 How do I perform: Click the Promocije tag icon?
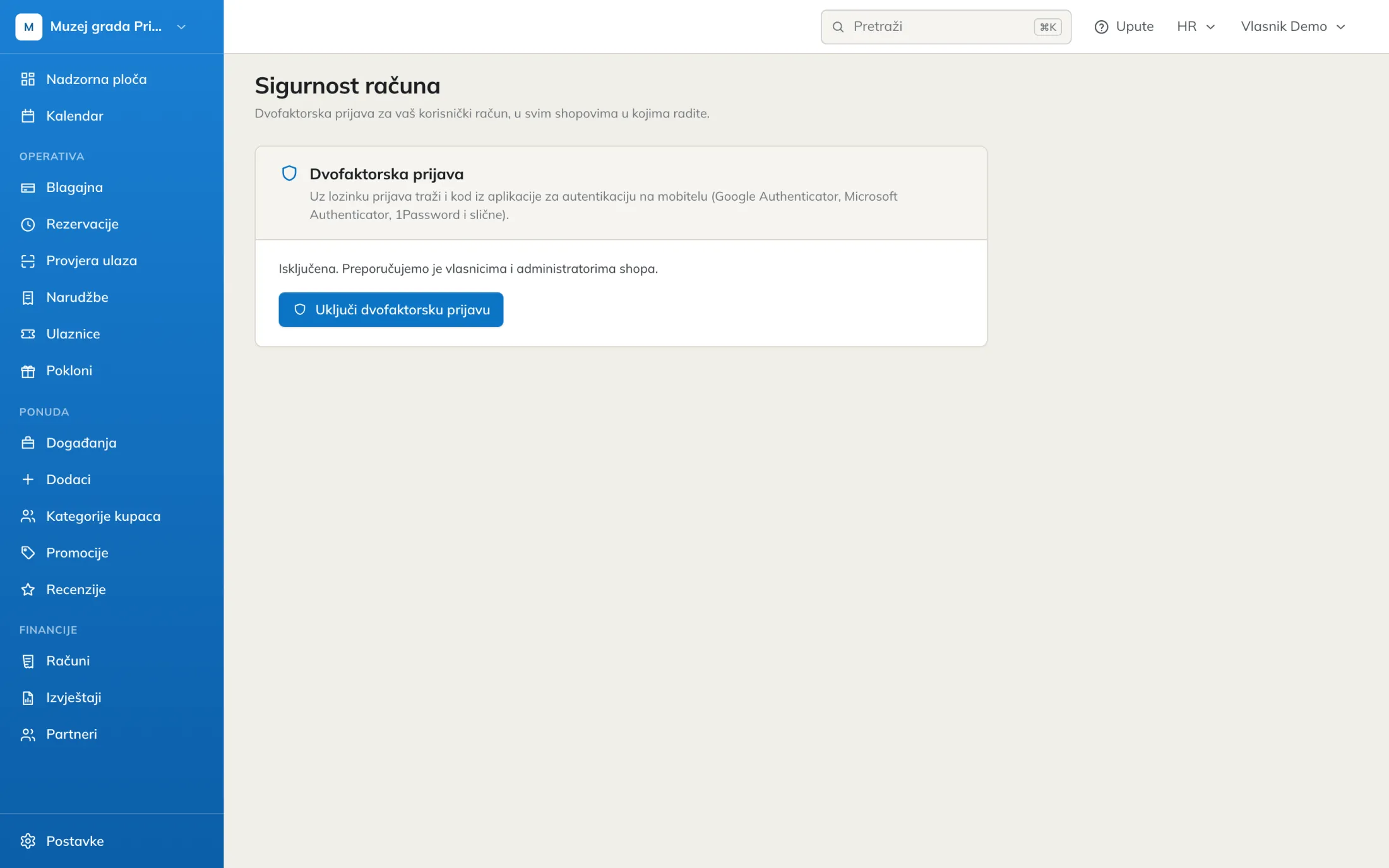pyautogui.click(x=28, y=552)
